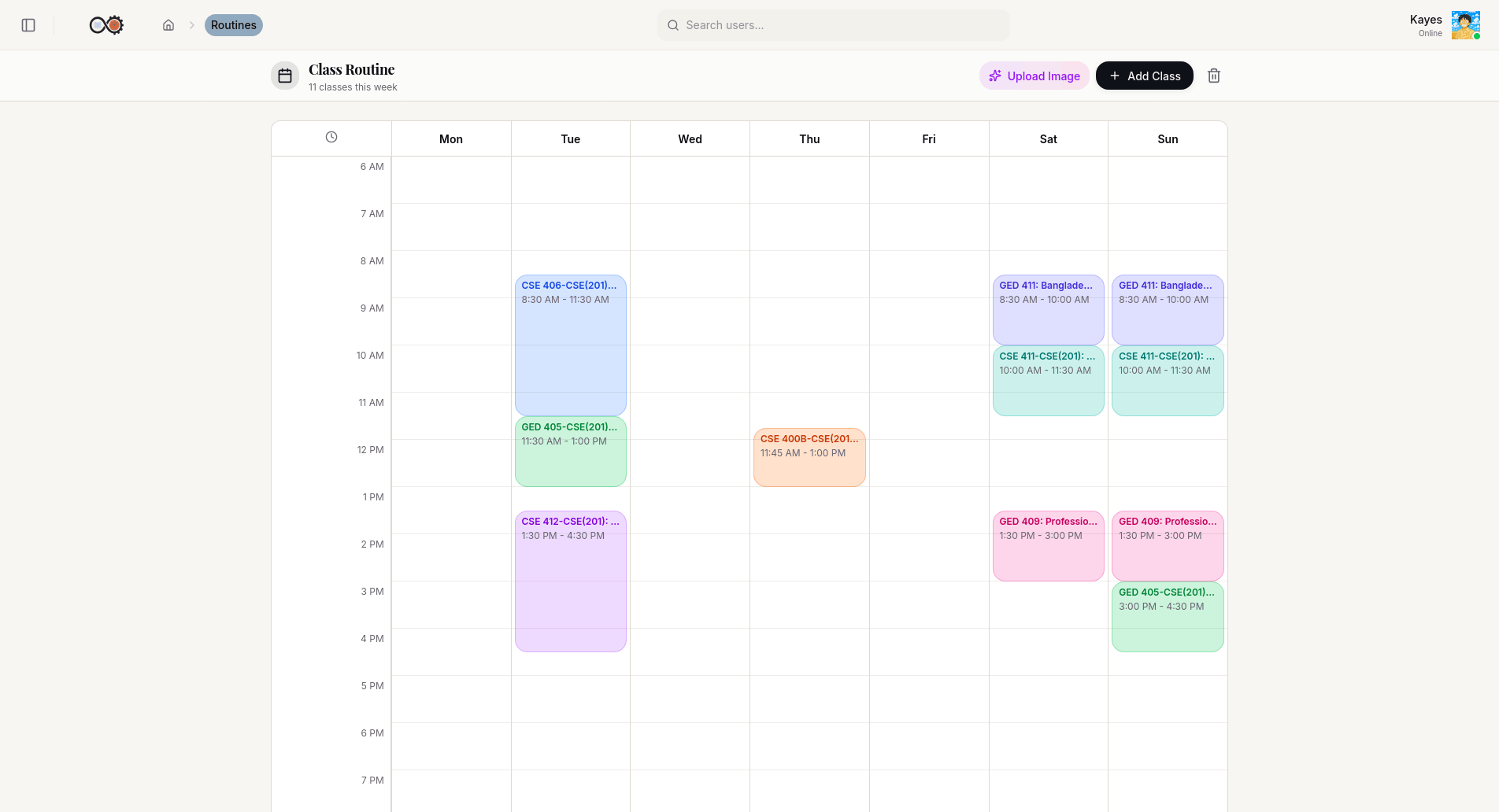Click the '11 classes this week' text
Screen dimensions: 1499x812
[353, 87]
